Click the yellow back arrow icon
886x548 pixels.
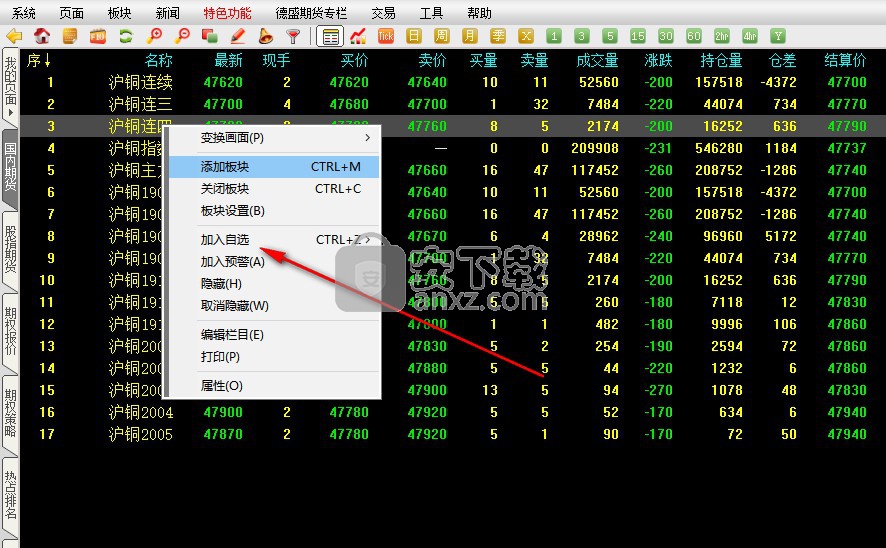pyautogui.click(x=14, y=36)
